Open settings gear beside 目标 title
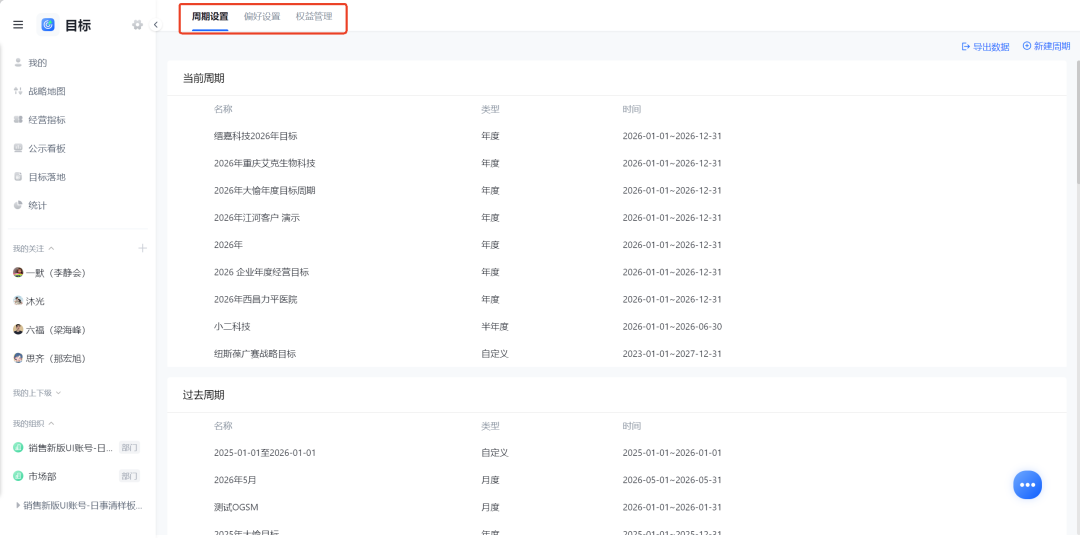The height and width of the screenshot is (538, 1080). (137, 25)
